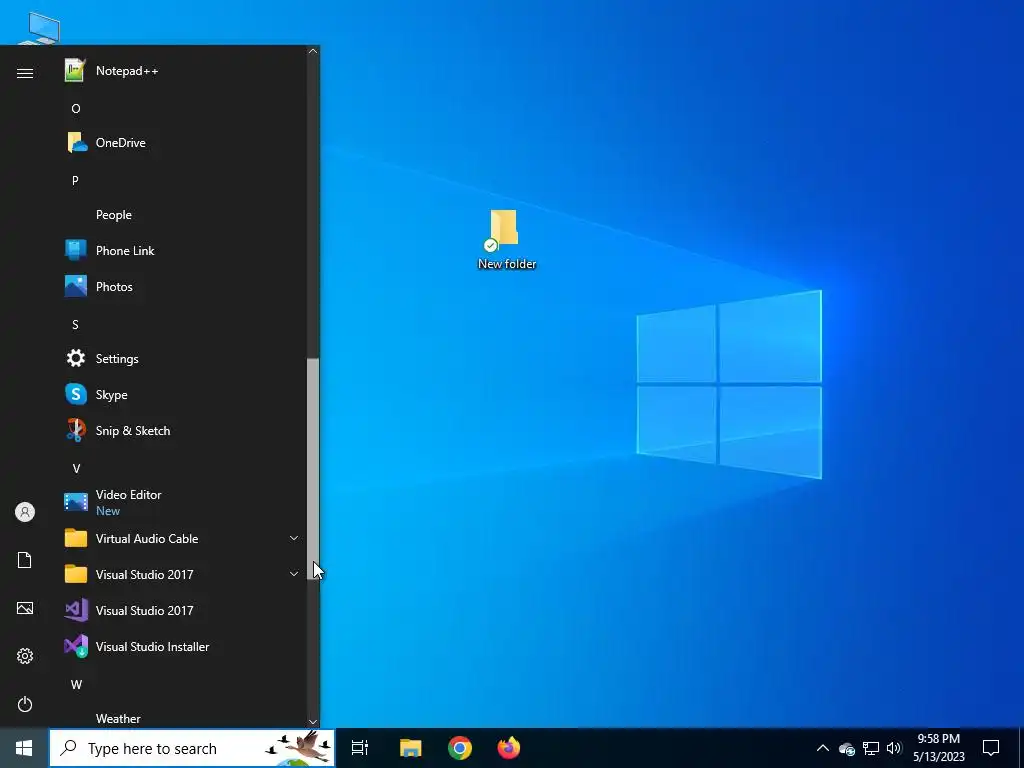Open Settings from the app list
The width and height of the screenshot is (1024, 768).
click(183, 359)
